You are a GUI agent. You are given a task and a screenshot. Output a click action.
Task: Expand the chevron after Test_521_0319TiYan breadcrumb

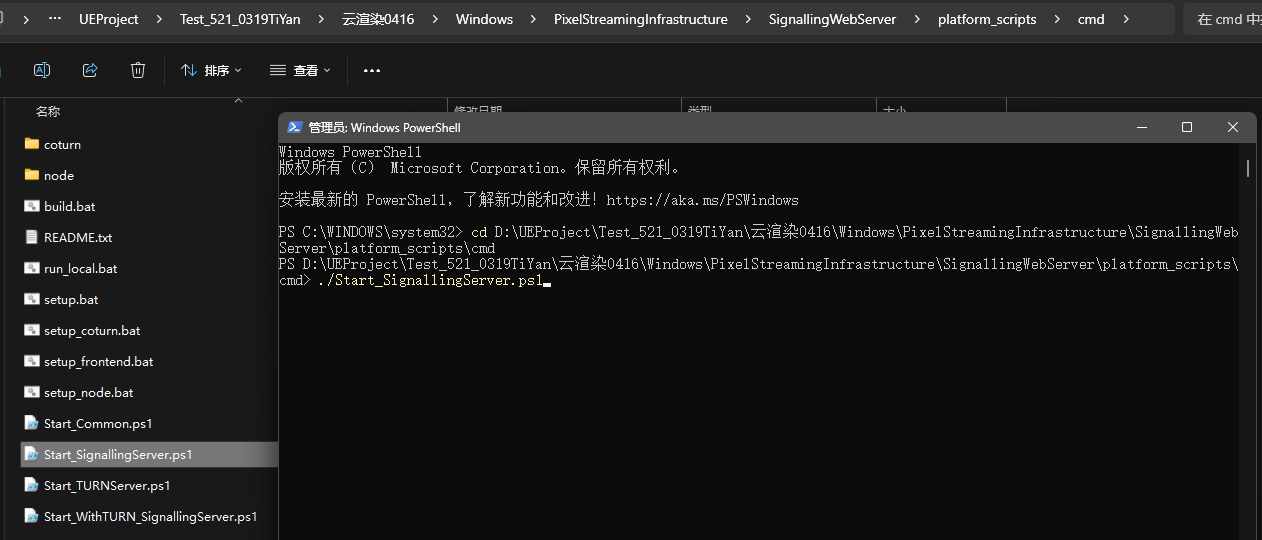coord(321,19)
